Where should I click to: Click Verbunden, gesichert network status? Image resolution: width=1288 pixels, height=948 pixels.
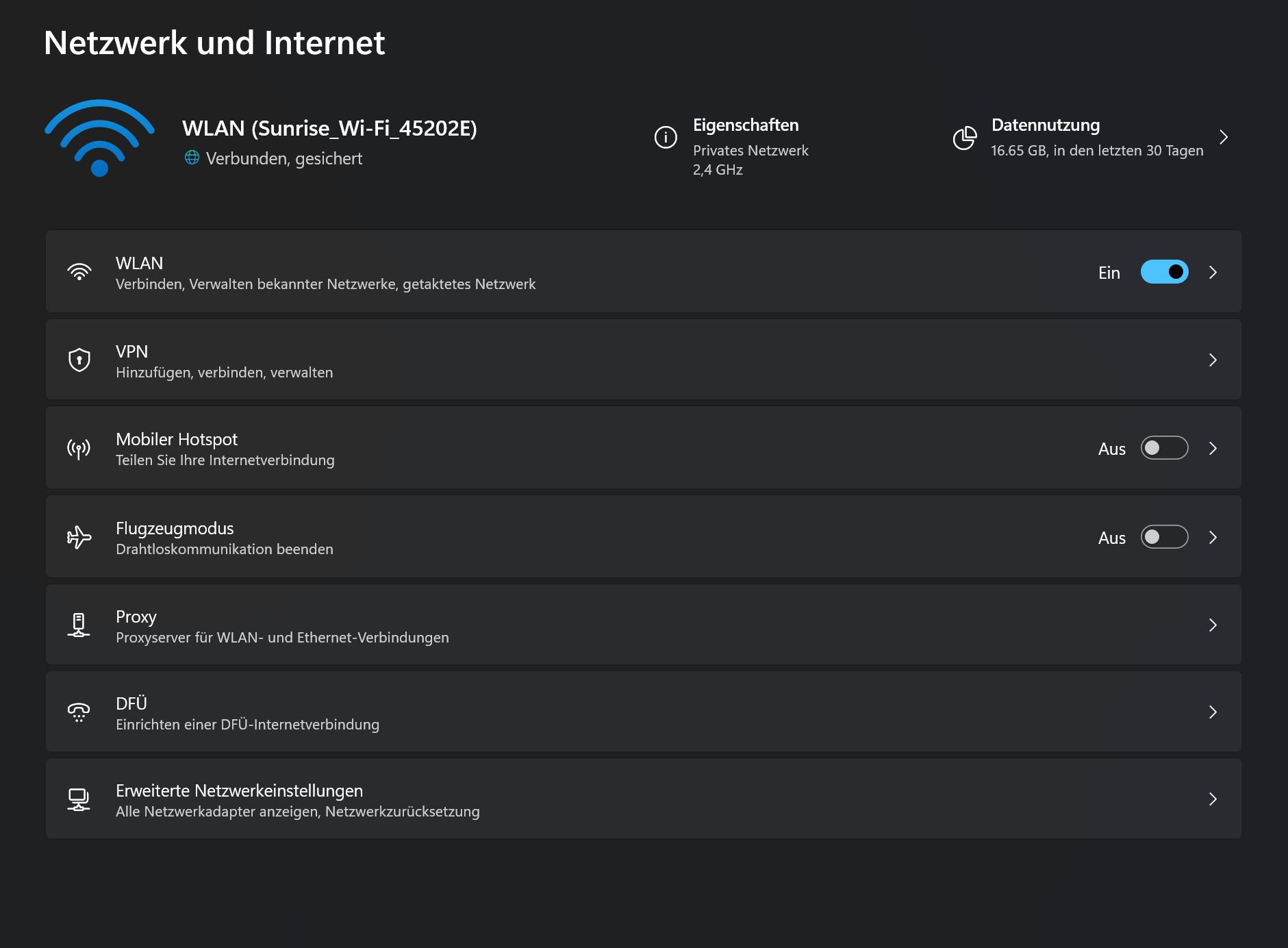pyautogui.click(x=284, y=158)
